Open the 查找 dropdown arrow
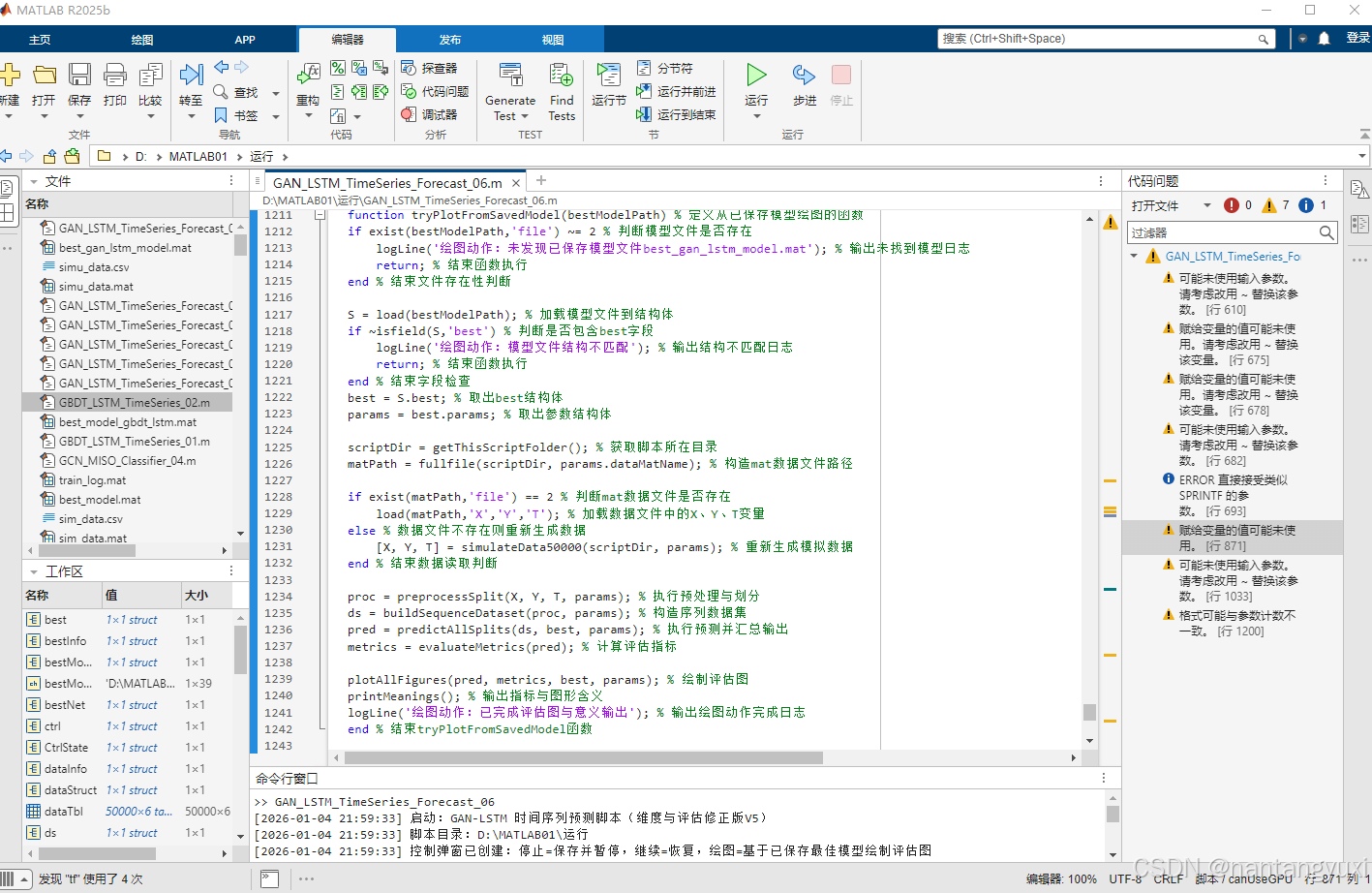 pyautogui.click(x=275, y=93)
